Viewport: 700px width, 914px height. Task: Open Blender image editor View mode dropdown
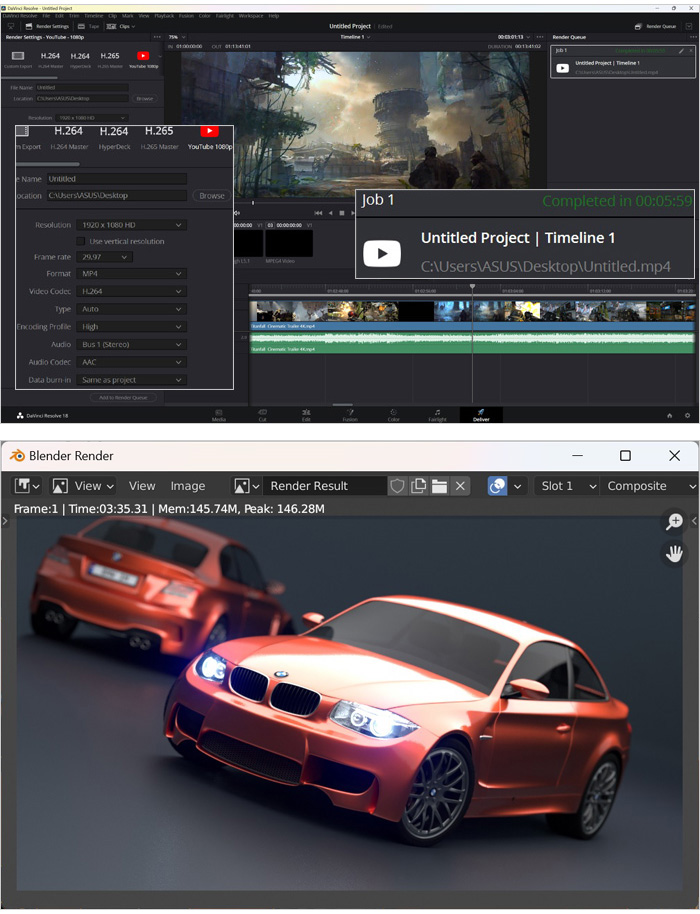pos(82,486)
